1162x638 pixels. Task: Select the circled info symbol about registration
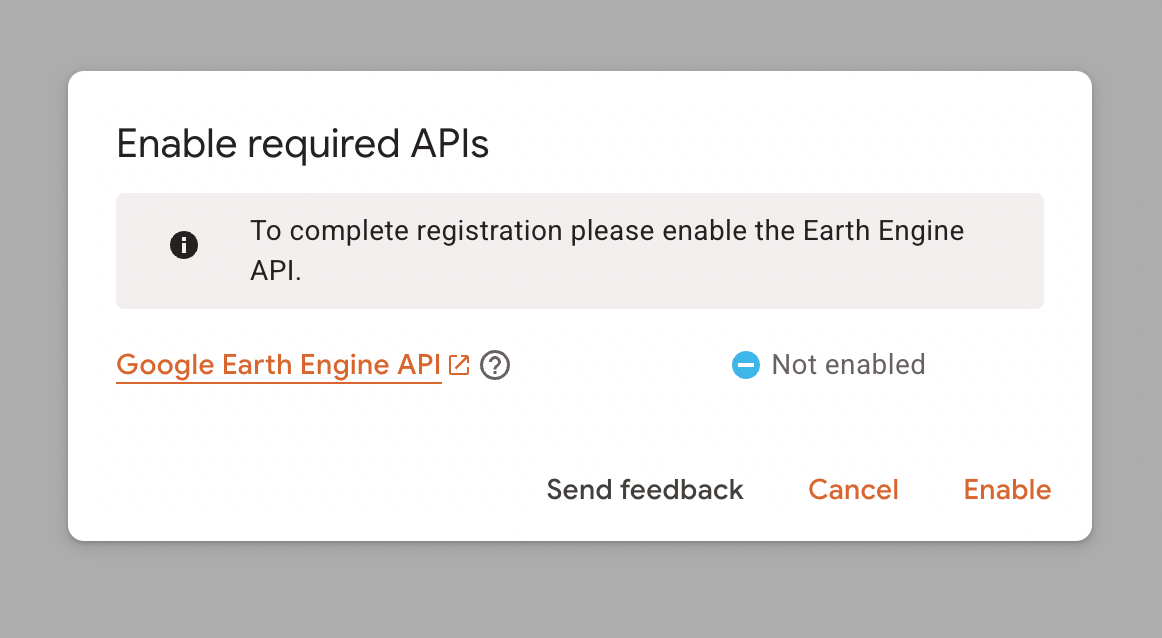coord(184,245)
